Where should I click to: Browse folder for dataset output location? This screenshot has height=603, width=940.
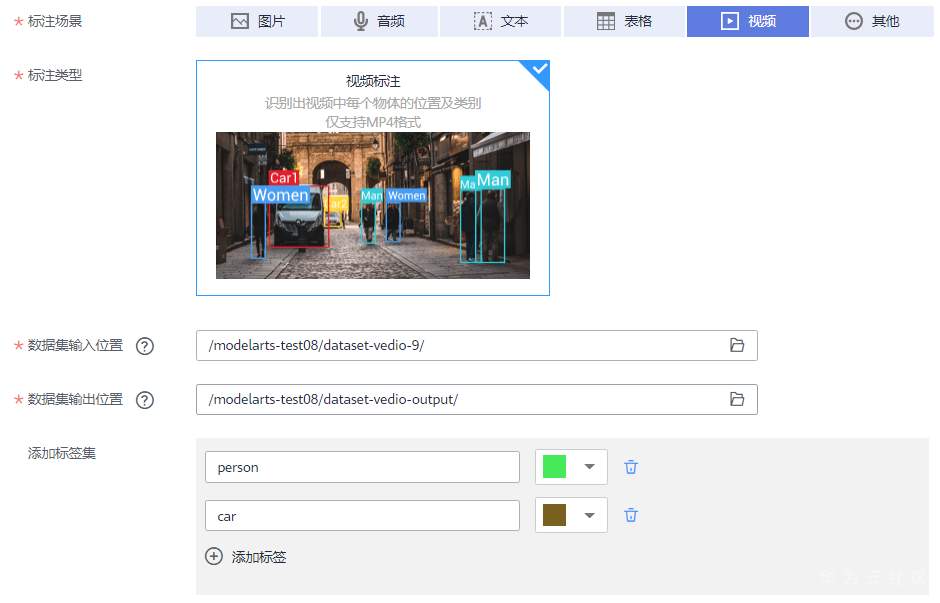737,399
